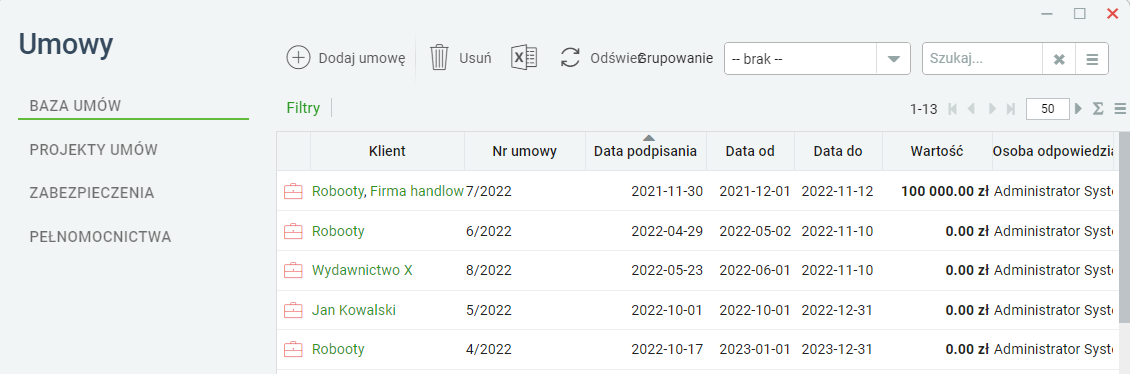Click the Dodaj umowę plus icon
This screenshot has width=1130, height=374.
tap(298, 58)
